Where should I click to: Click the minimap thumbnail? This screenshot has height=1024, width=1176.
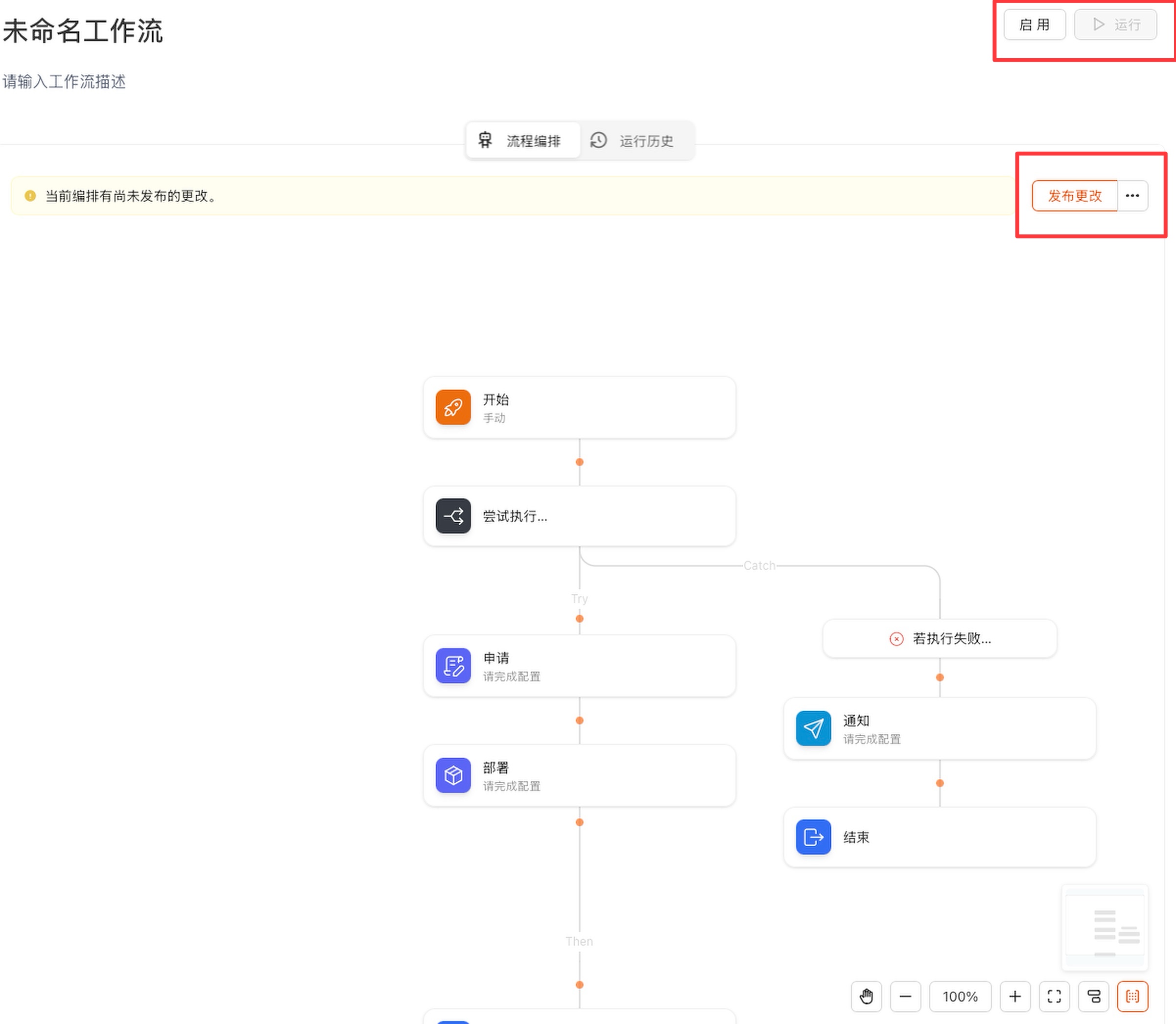pyautogui.click(x=1105, y=928)
